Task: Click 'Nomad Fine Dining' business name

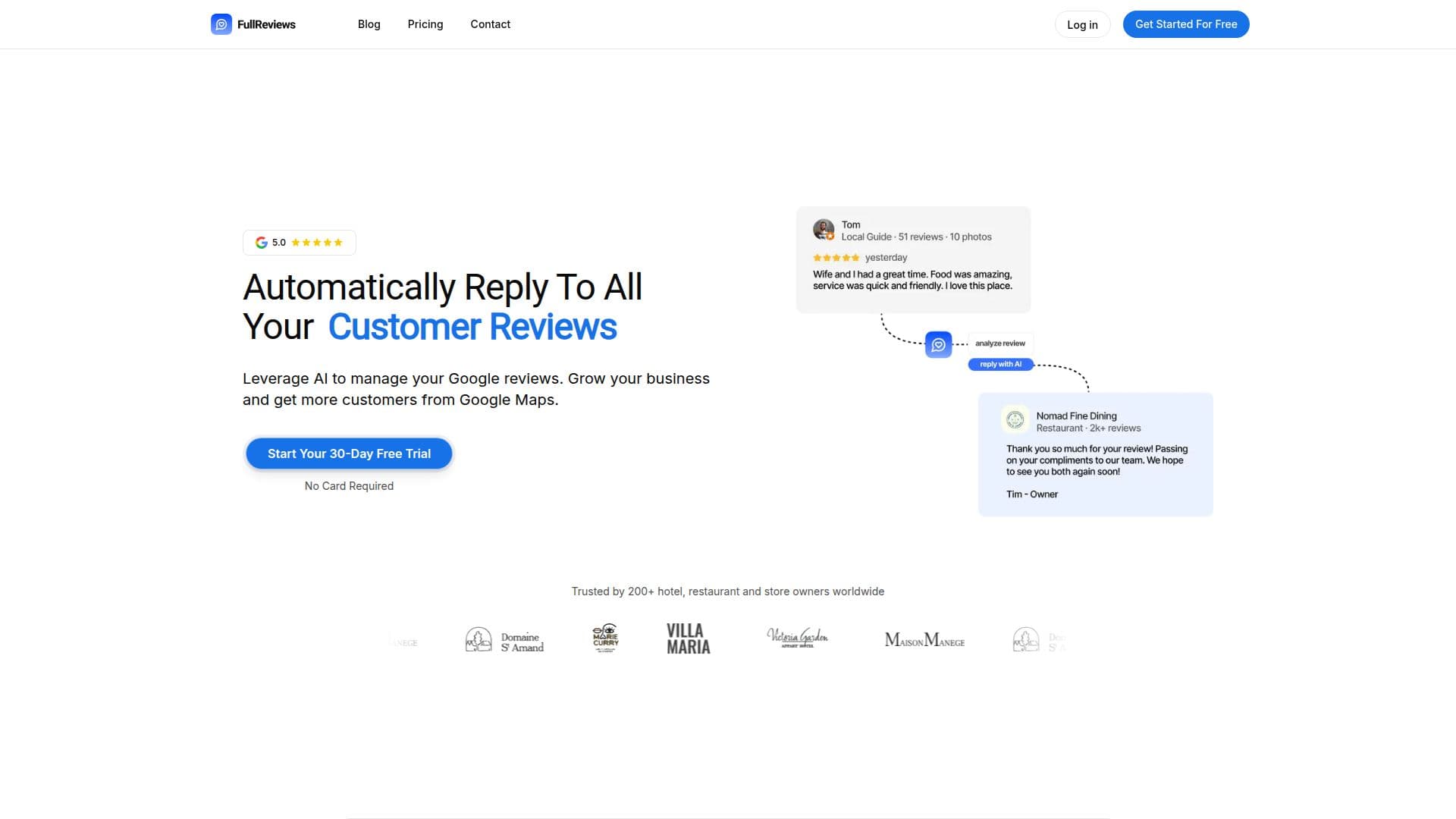Action: tap(1076, 416)
